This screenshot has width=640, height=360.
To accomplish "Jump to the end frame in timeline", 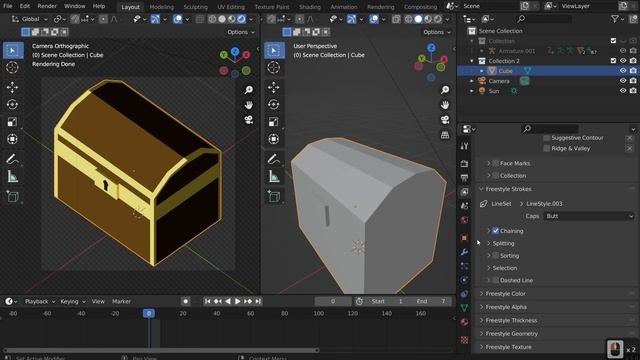I will (258, 302).
